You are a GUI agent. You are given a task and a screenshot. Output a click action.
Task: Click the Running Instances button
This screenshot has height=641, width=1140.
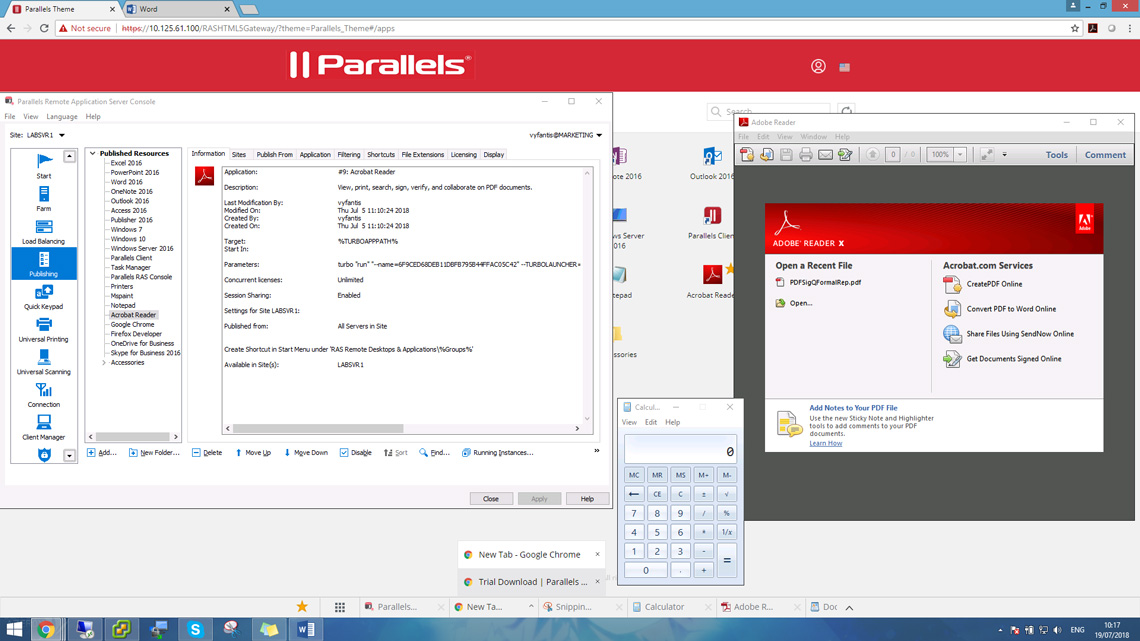[497, 453]
